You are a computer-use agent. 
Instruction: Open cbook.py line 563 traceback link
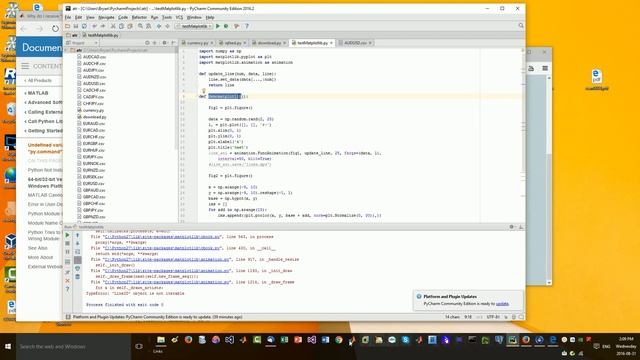[x=162, y=237]
